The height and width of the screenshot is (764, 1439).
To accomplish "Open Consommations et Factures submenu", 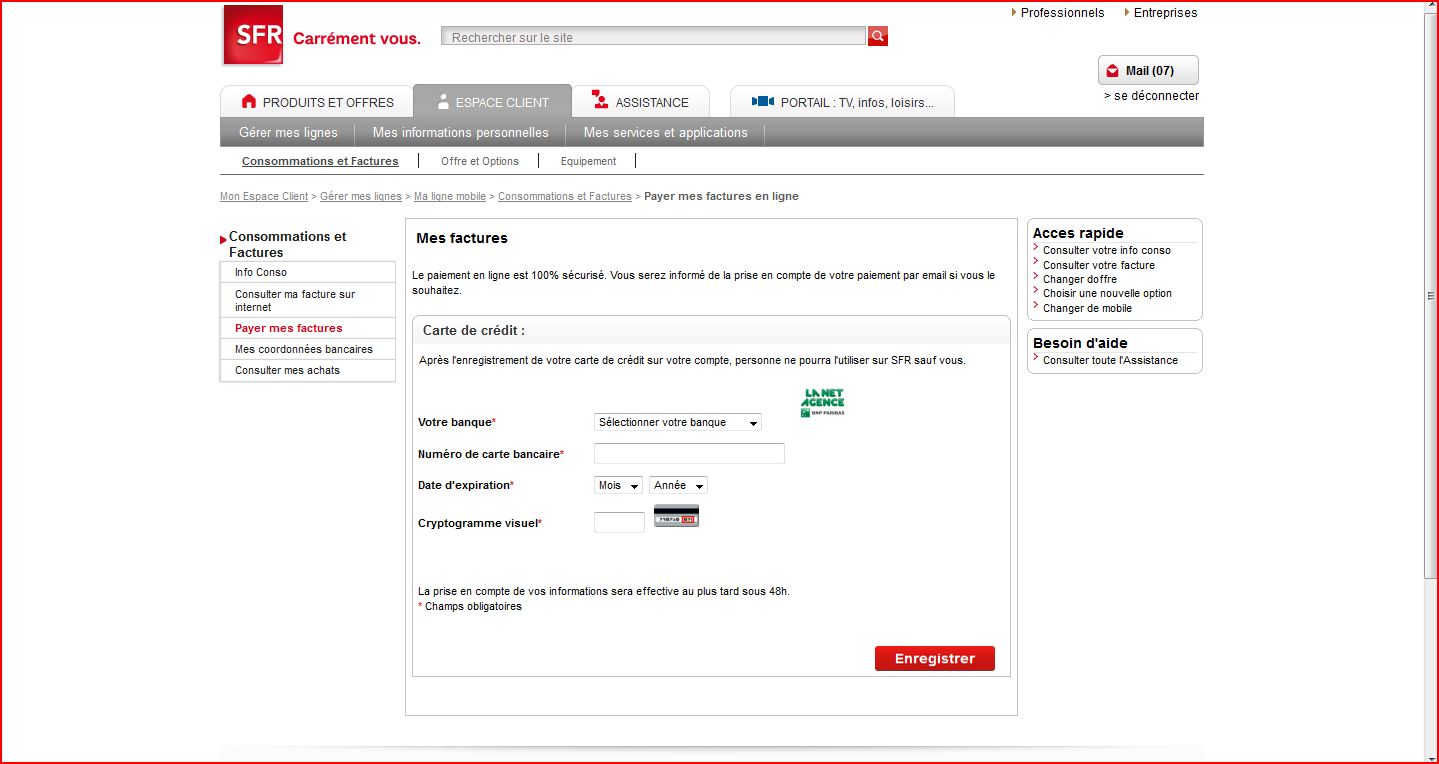I will coord(320,161).
